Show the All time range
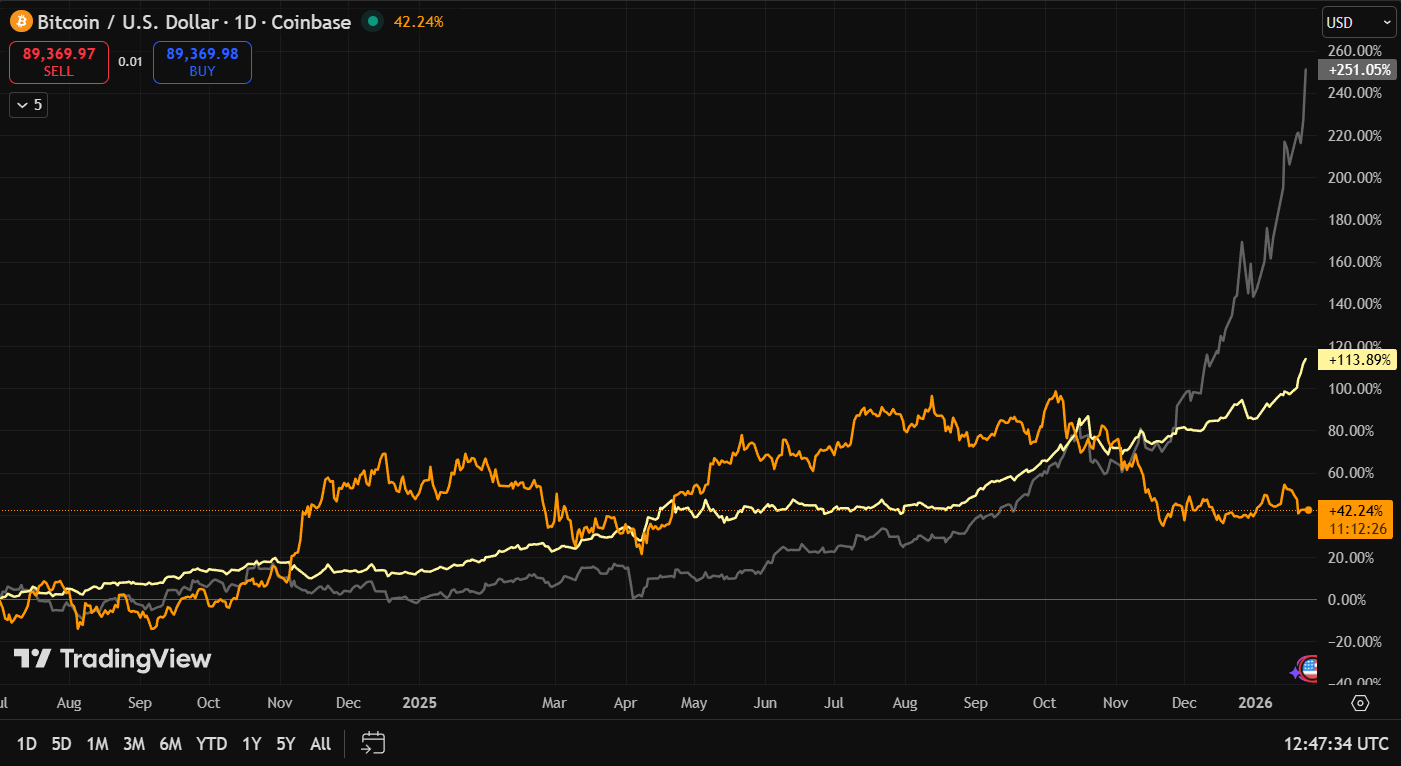Image resolution: width=1401 pixels, height=766 pixels. (320, 743)
